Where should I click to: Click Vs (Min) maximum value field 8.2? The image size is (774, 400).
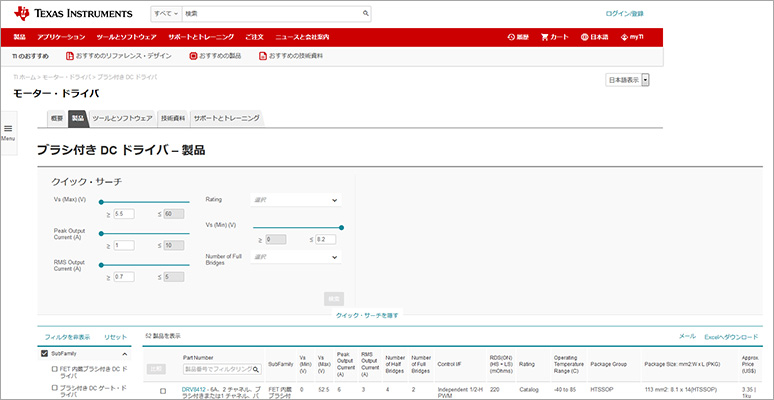click(x=325, y=240)
